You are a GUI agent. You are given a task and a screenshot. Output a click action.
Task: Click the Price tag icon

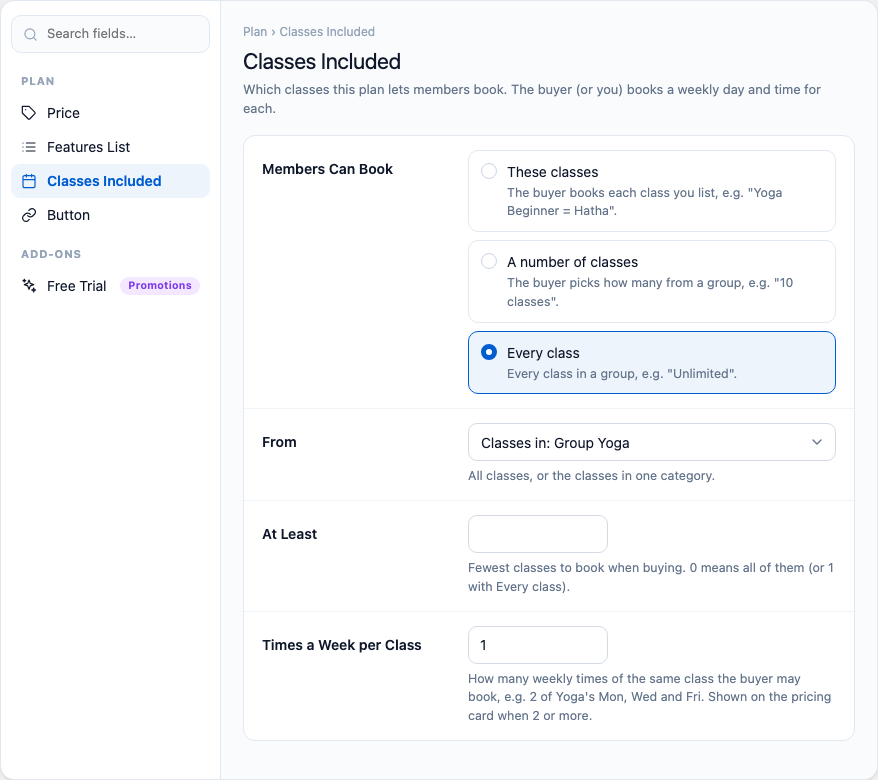(x=29, y=113)
